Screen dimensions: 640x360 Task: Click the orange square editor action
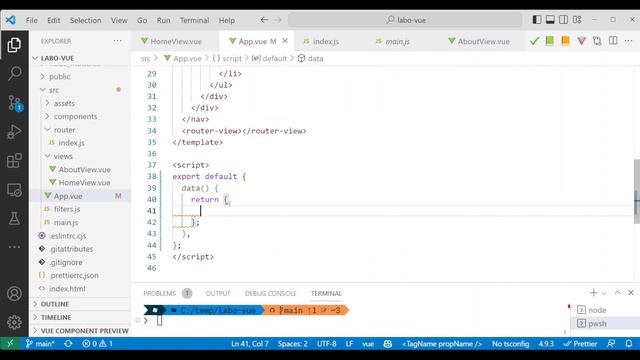(565, 41)
